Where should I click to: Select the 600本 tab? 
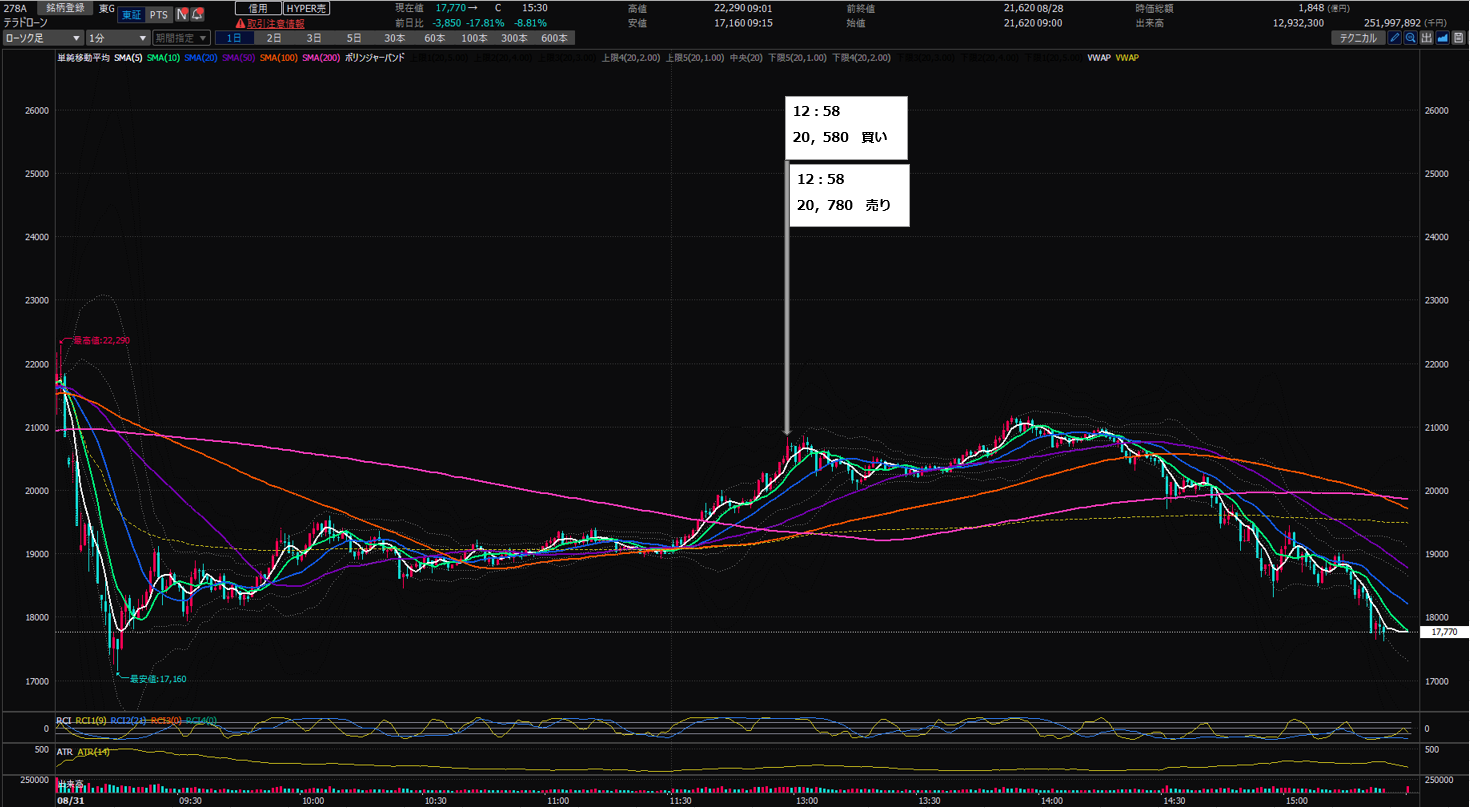pos(553,38)
